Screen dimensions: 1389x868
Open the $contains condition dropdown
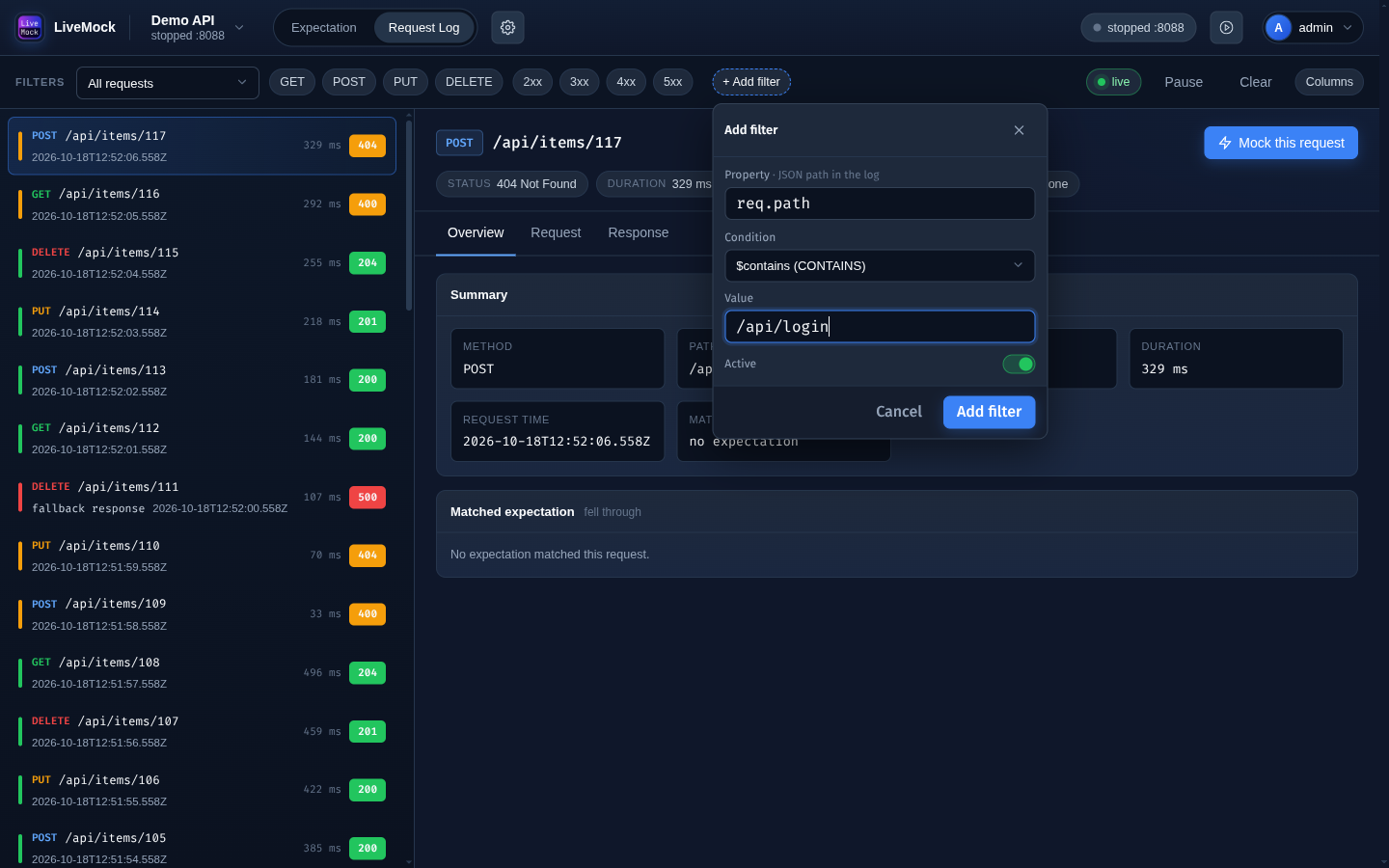coord(880,265)
